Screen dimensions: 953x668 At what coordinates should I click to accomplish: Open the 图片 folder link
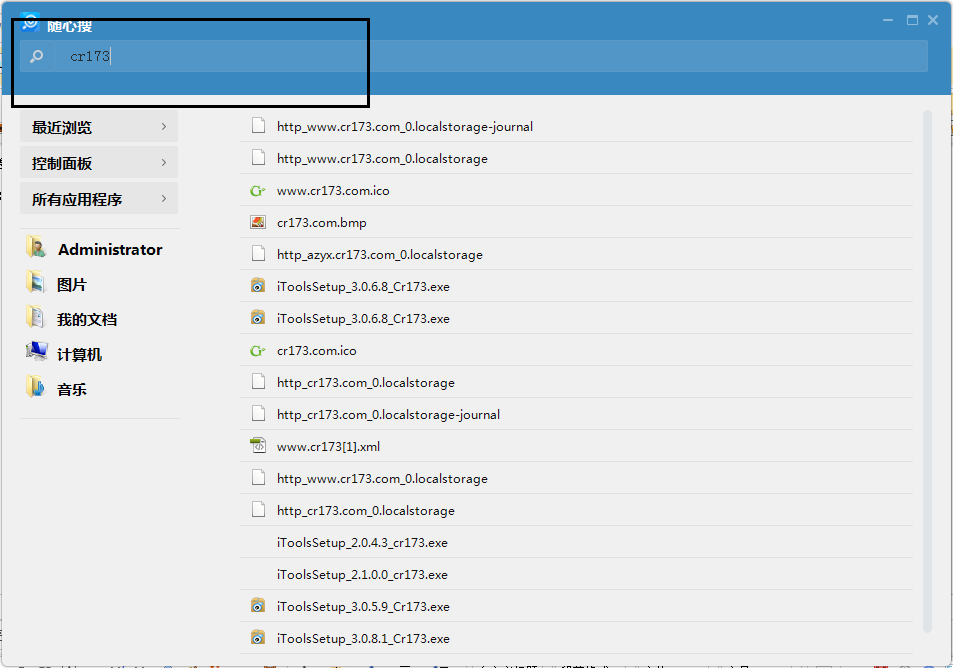72,284
